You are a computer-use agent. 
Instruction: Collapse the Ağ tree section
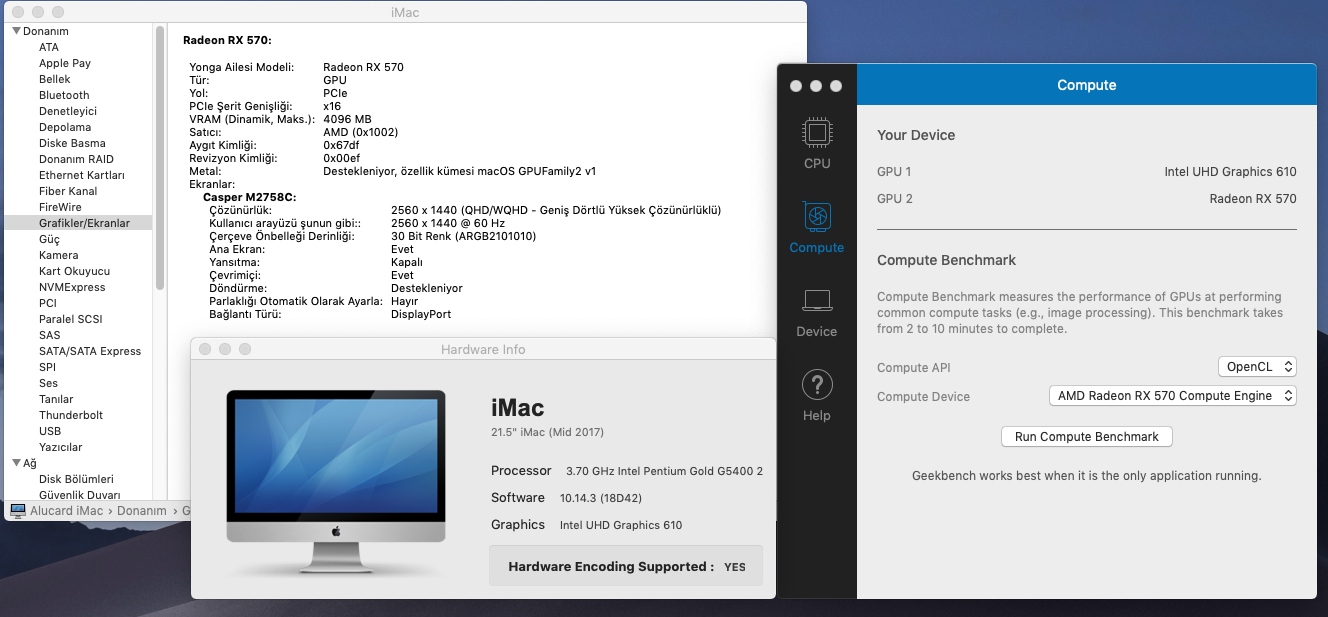point(16,463)
